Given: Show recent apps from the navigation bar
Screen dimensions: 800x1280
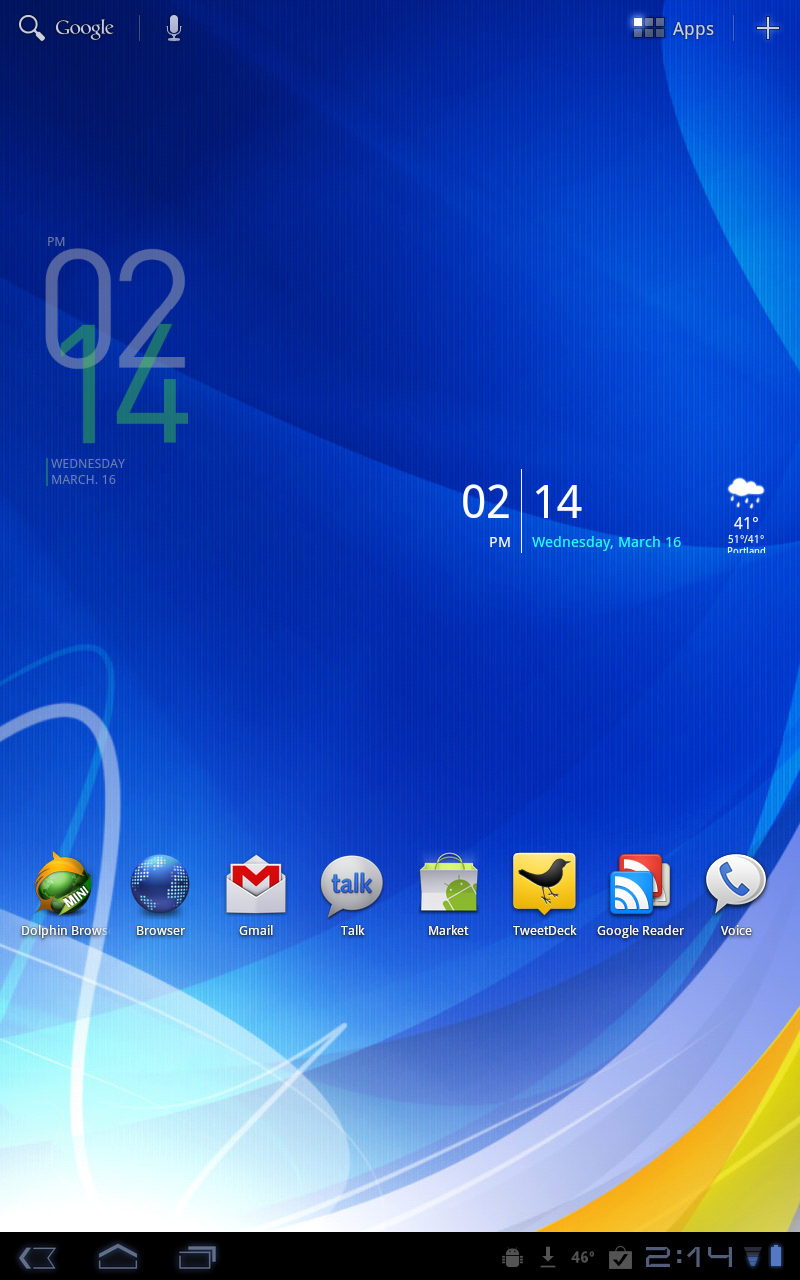Looking at the screenshot, I should [197, 1257].
